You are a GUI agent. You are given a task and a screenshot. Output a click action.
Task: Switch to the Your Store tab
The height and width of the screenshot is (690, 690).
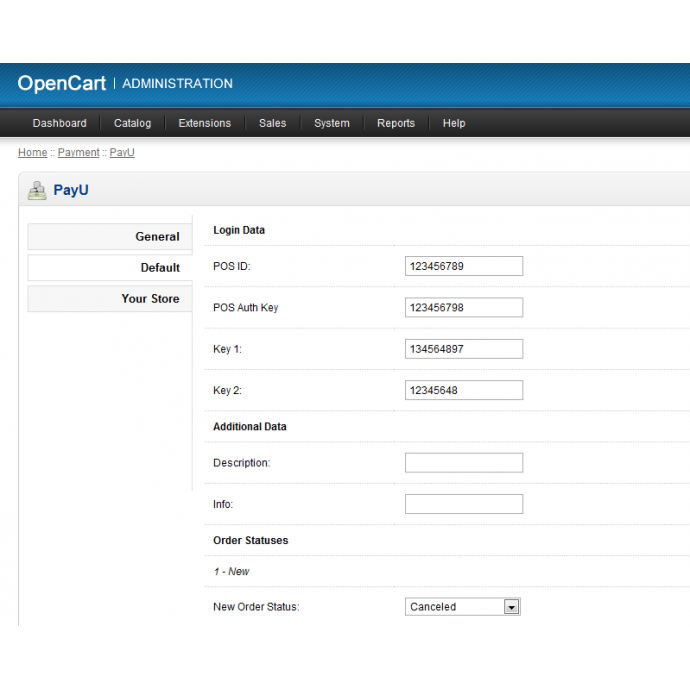110,299
